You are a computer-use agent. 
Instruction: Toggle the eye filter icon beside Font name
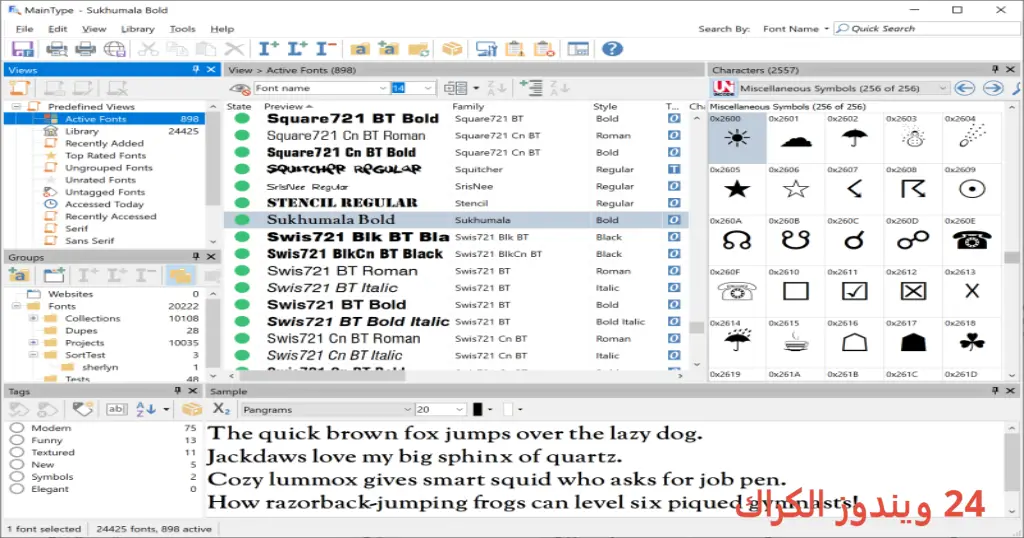tap(240, 88)
